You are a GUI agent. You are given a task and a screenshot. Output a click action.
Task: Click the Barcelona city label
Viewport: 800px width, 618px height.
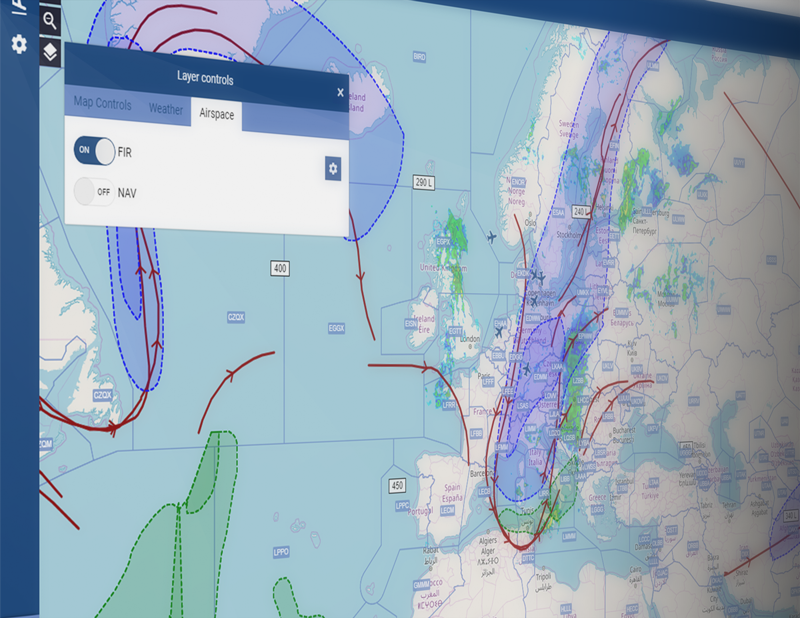(x=481, y=474)
